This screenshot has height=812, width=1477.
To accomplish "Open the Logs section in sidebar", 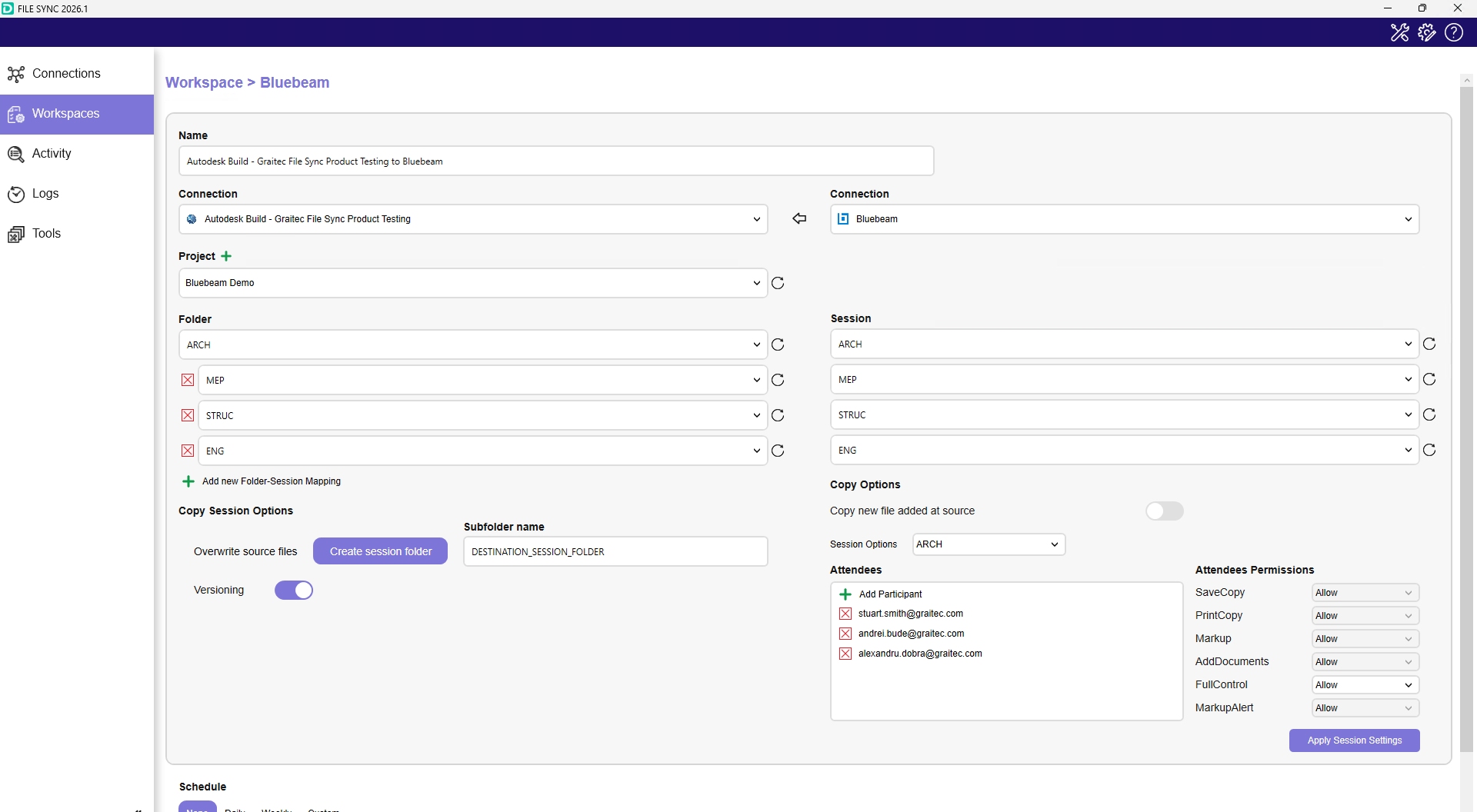I will (x=45, y=194).
